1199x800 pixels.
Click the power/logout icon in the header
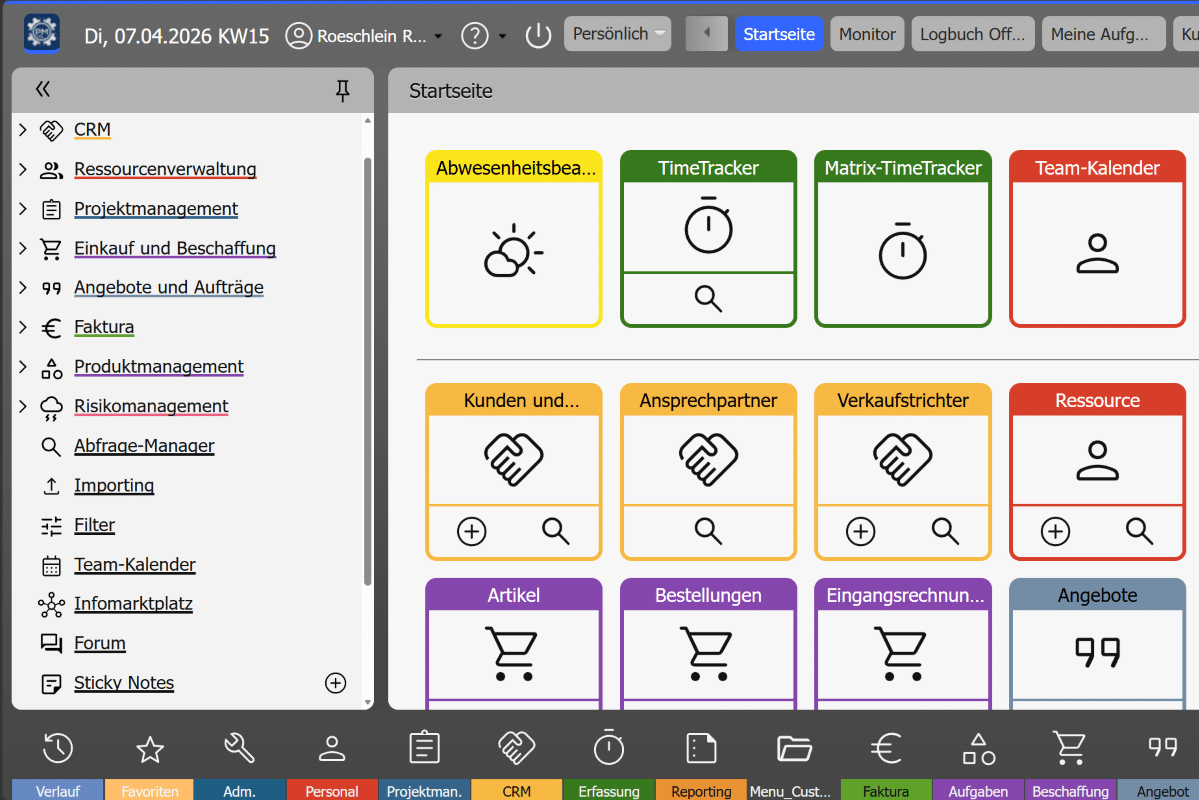coord(537,33)
